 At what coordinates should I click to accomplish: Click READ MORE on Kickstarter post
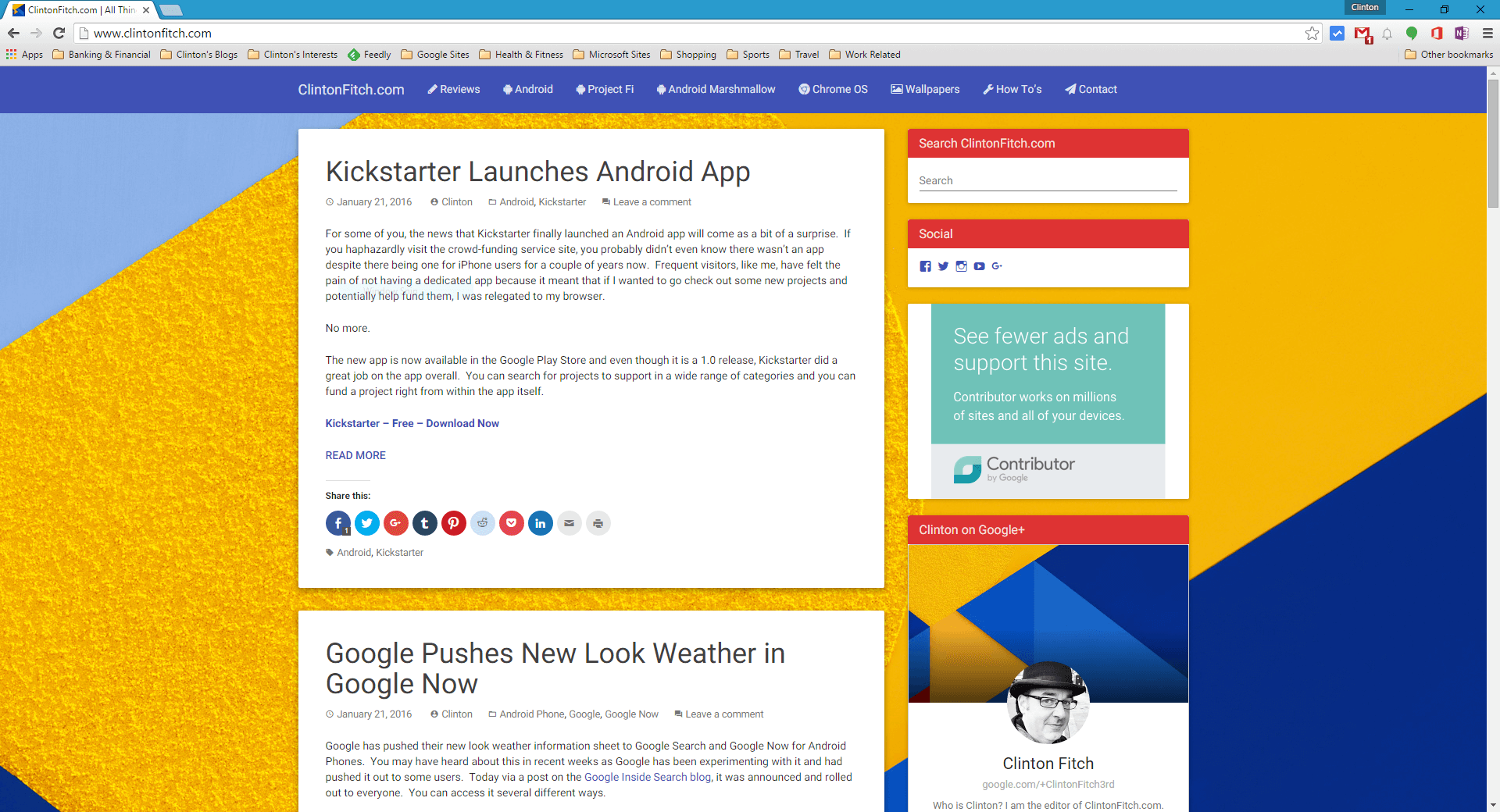tap(355, 455)
